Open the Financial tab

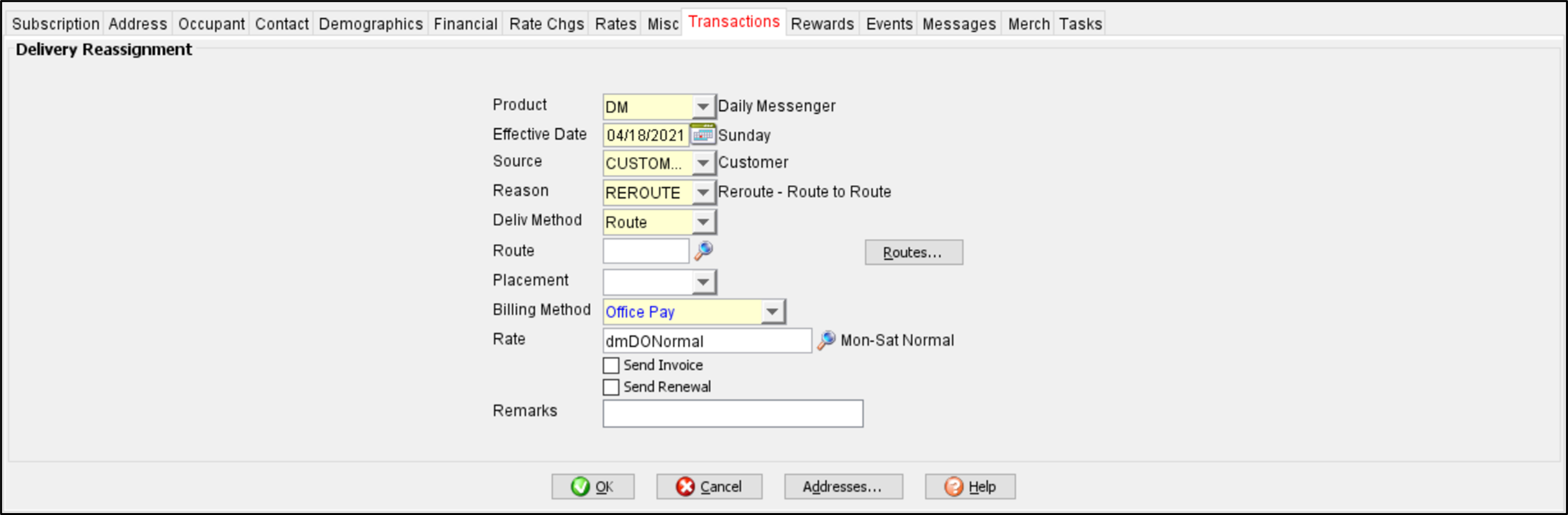point(465,24)
